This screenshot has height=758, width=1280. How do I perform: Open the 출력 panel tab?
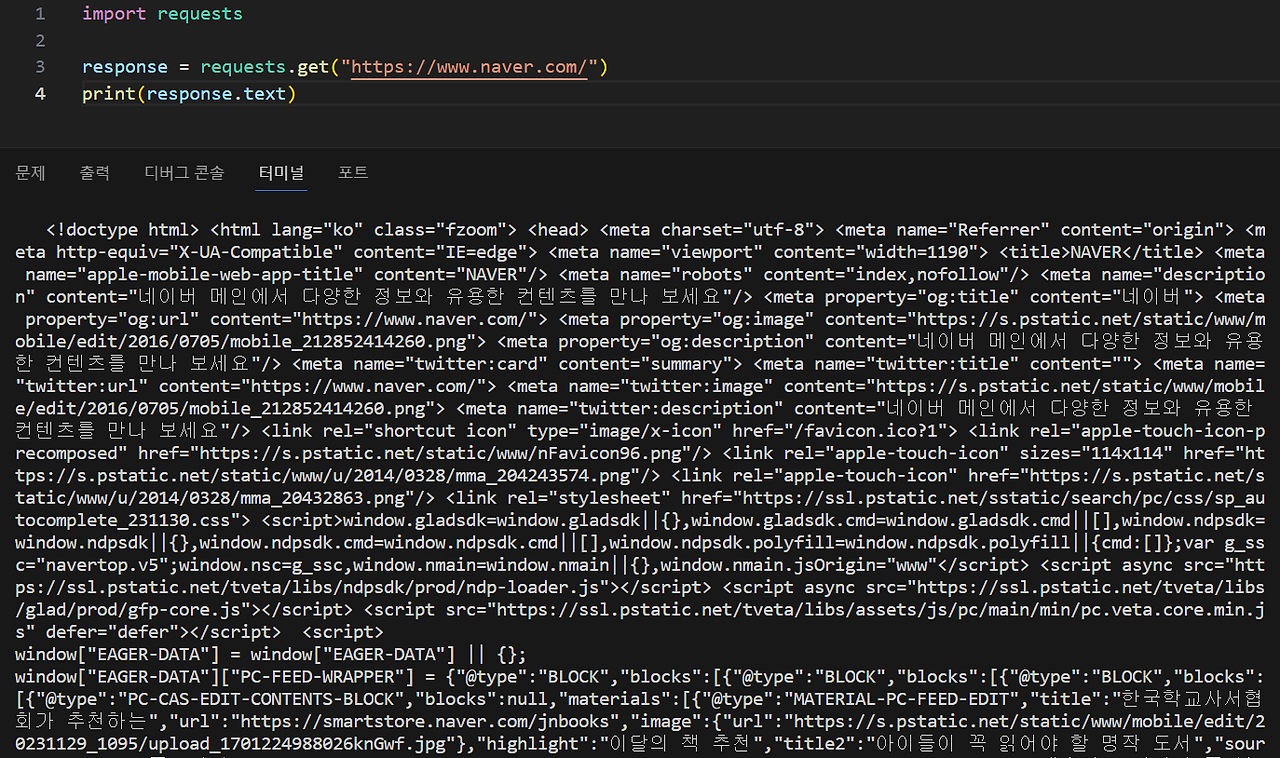pyautogui.click(x=95, y=172)
